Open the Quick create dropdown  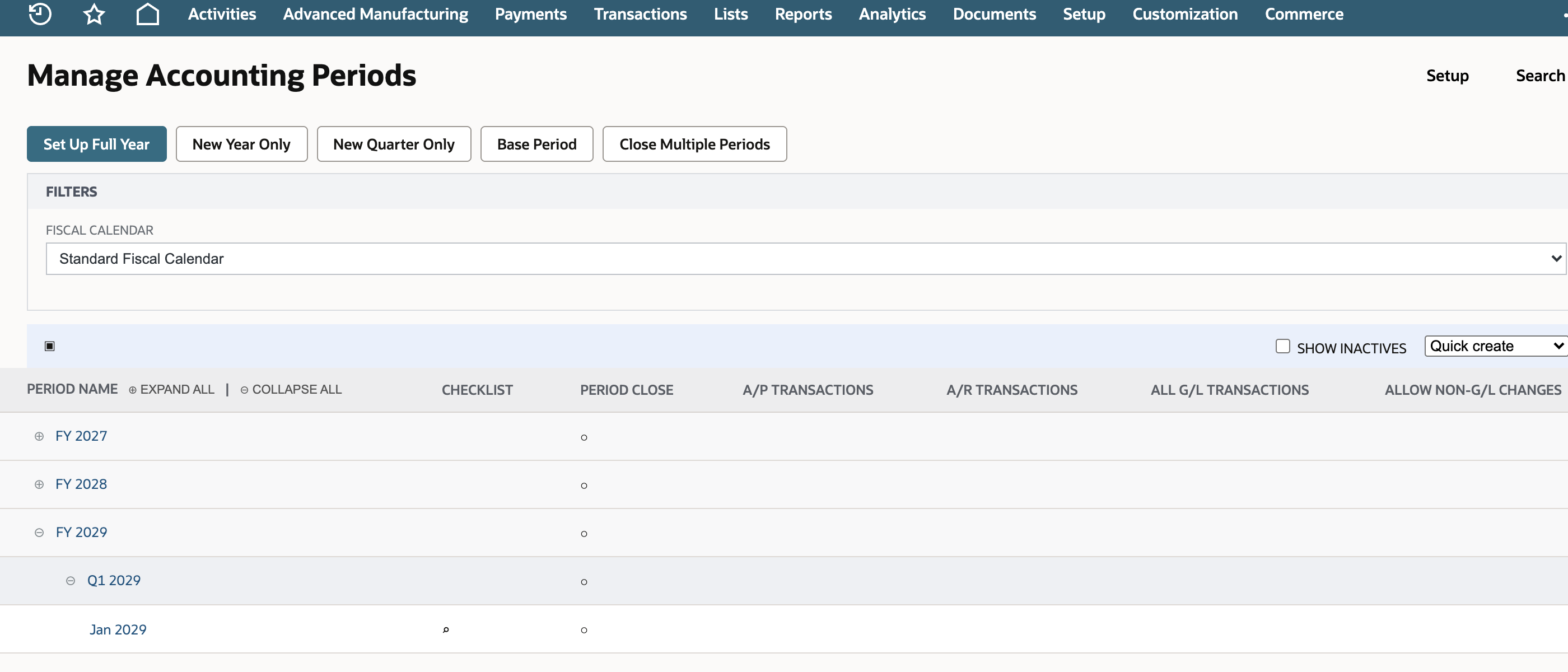coord(1496,346)
